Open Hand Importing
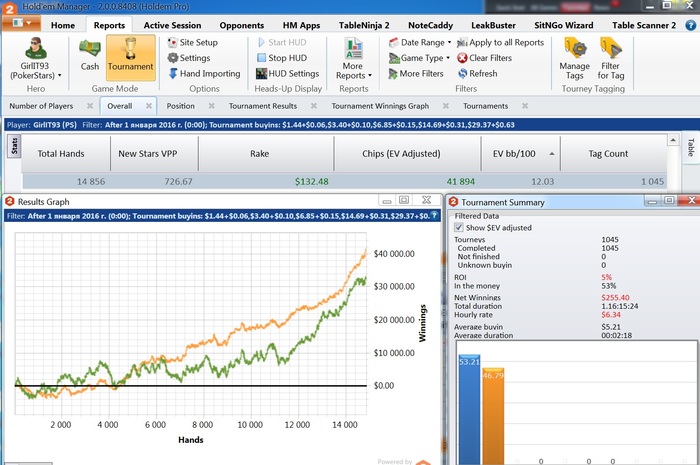Screen dimensions: 700x465 204,74
